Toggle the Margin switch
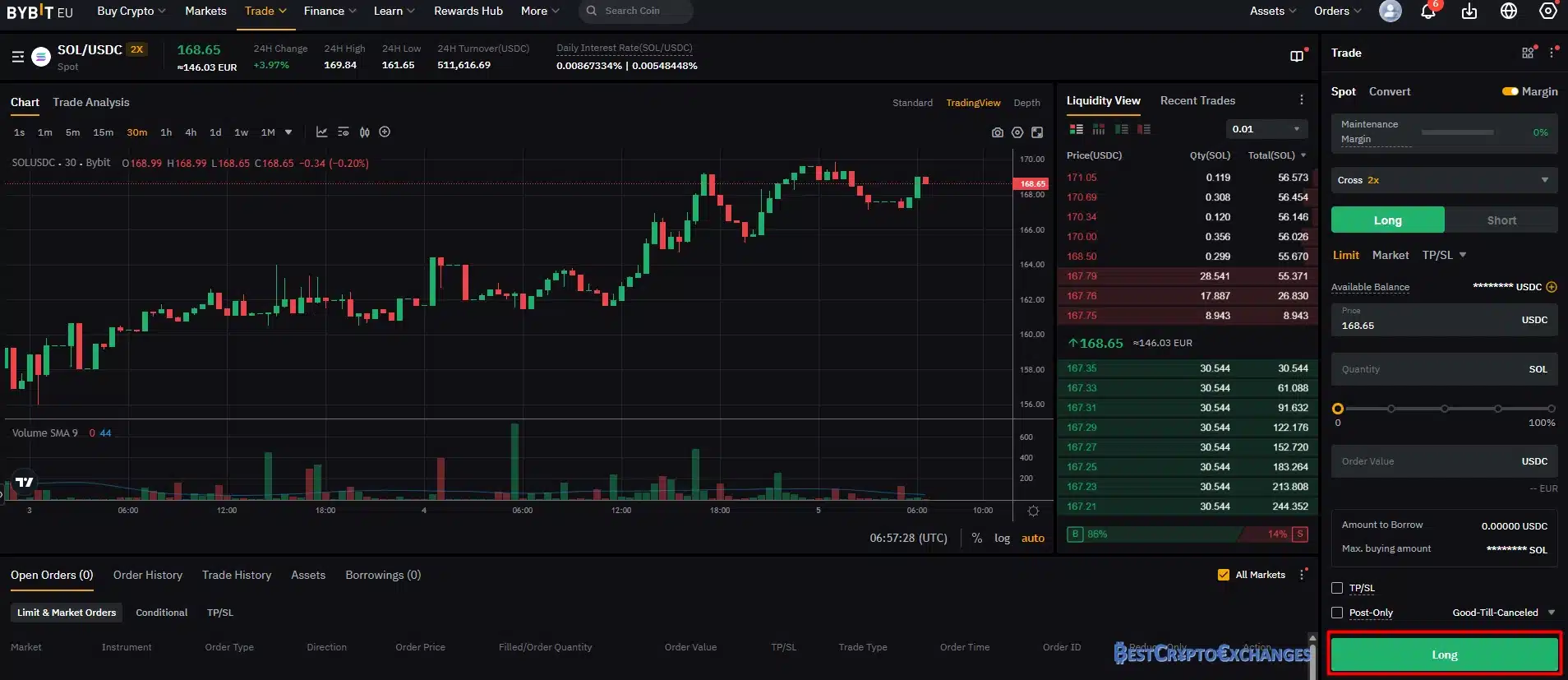This screenshot has width=1568, height=680. [x=1510, y=91]
